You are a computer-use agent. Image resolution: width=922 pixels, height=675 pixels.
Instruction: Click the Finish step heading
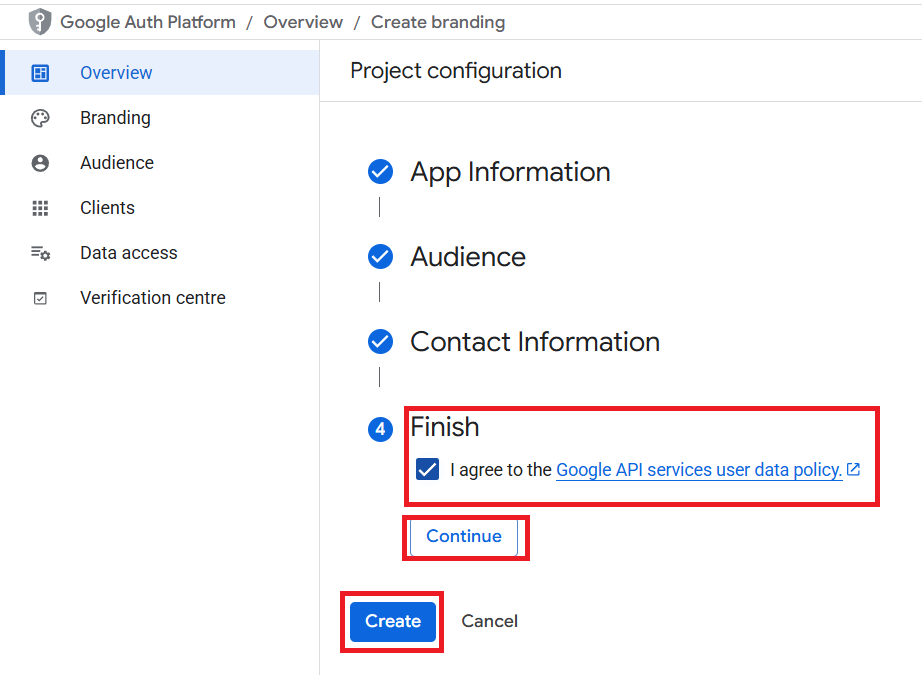445,427
